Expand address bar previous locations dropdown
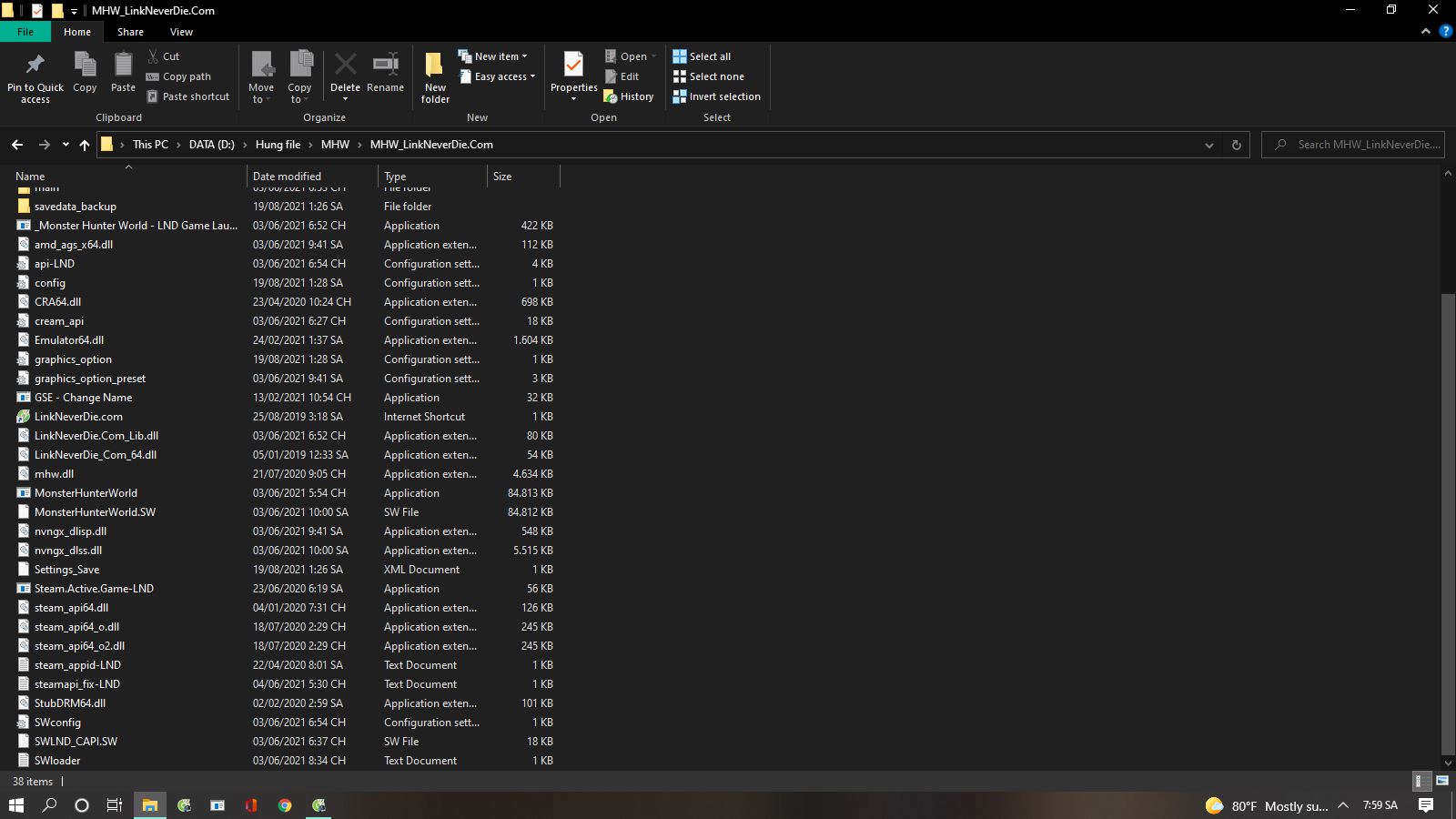1456x819 pixels. [x=1208, y=145]
